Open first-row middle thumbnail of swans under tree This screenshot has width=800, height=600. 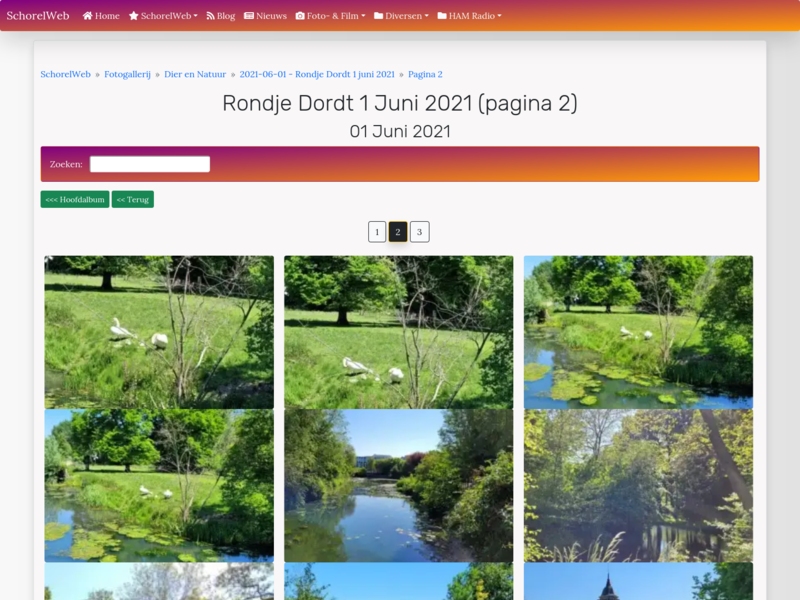click(x=398, y=332)
